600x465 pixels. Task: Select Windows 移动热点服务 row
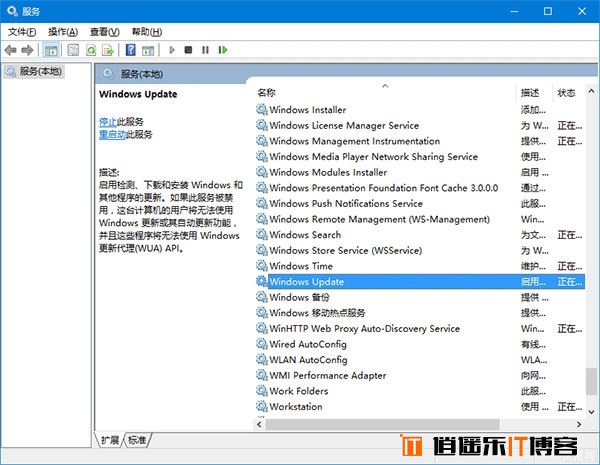(x=420, y=313)
